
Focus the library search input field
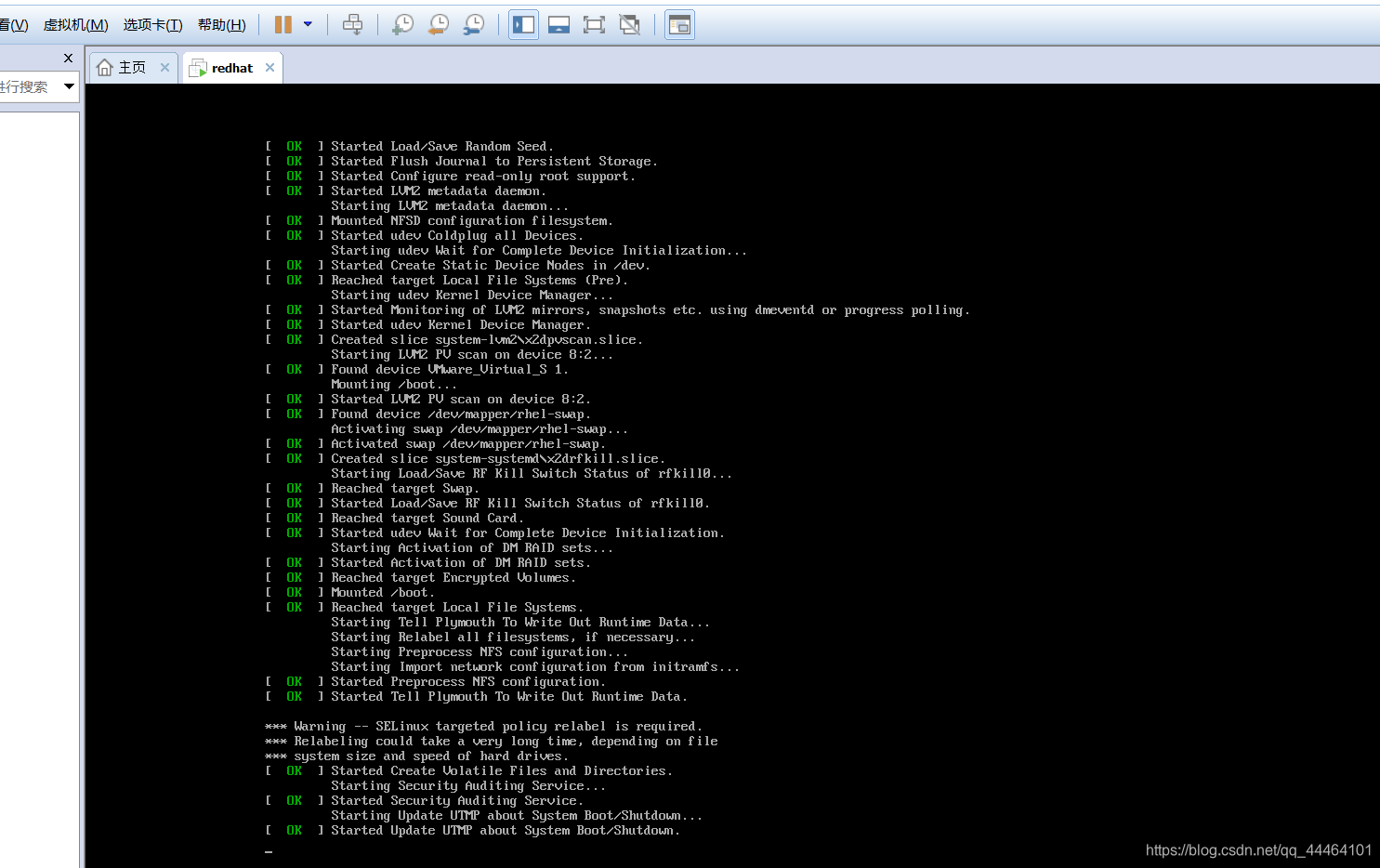pyautogui.click(x=28, y=86)
